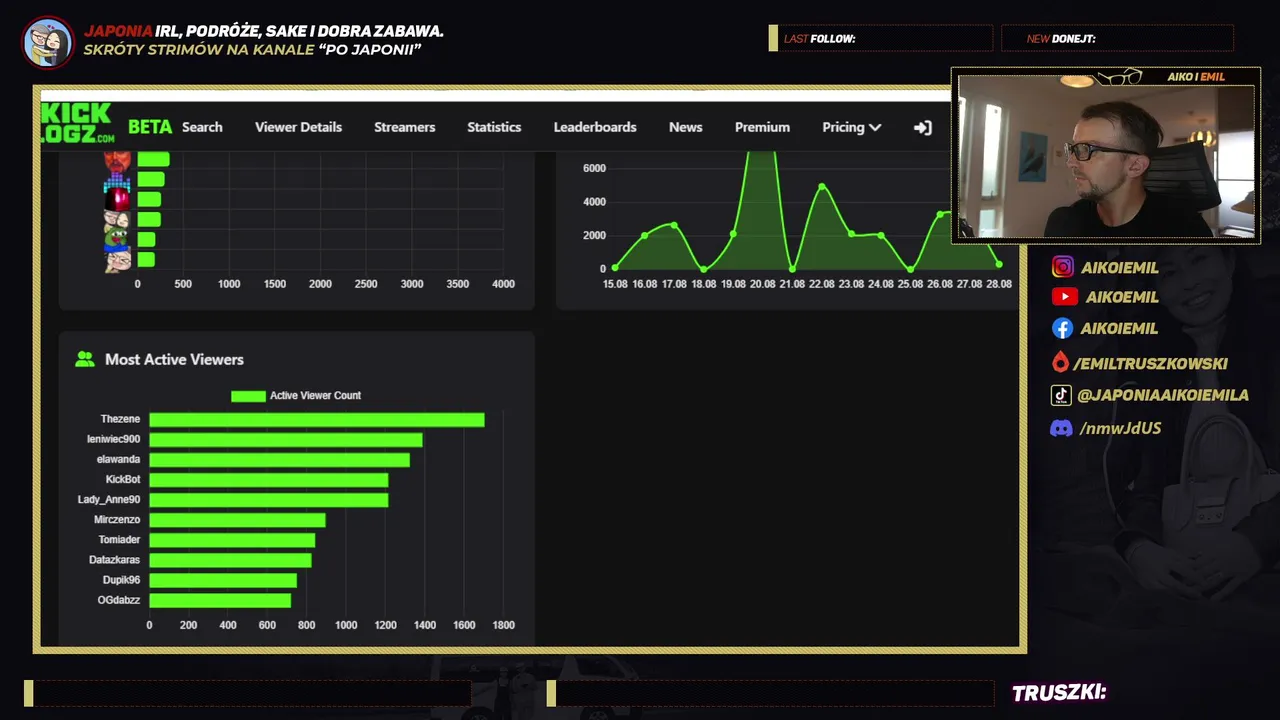The image size is (1280, 720).
Task: Click the Dupik96 bar
Action: (x=223, y=580)
